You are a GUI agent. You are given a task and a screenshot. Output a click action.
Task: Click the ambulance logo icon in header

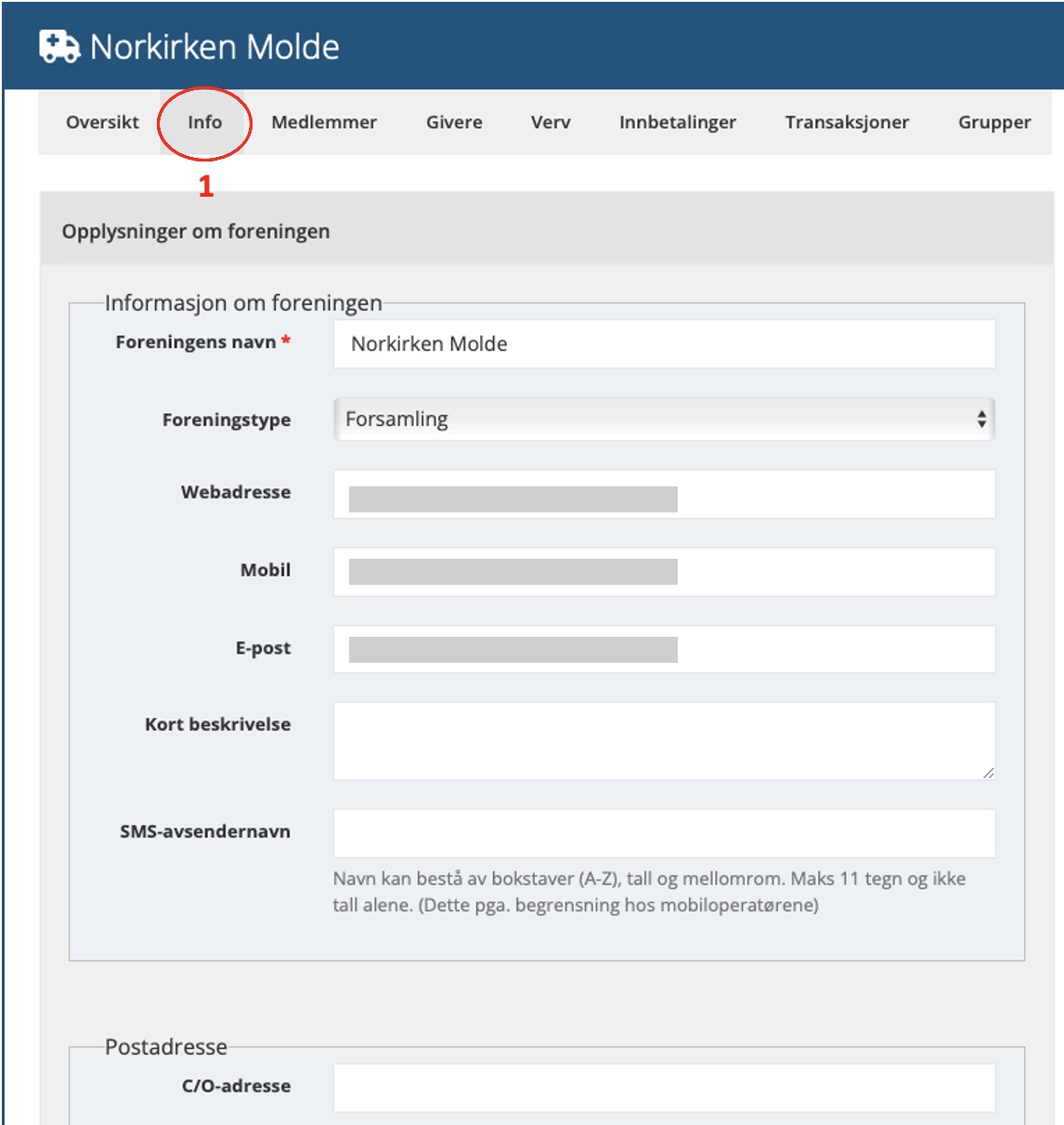tap(59, 46)
